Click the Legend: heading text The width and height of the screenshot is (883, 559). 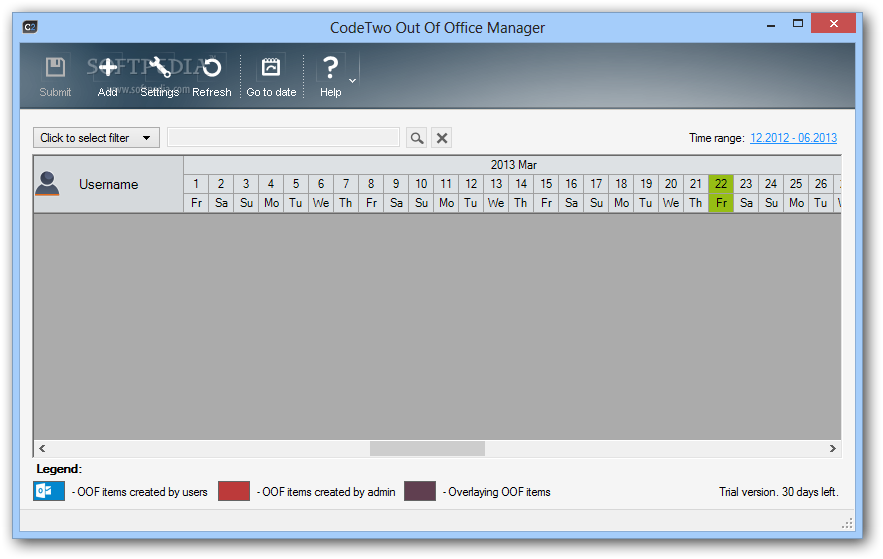click(x=59, y=469)
